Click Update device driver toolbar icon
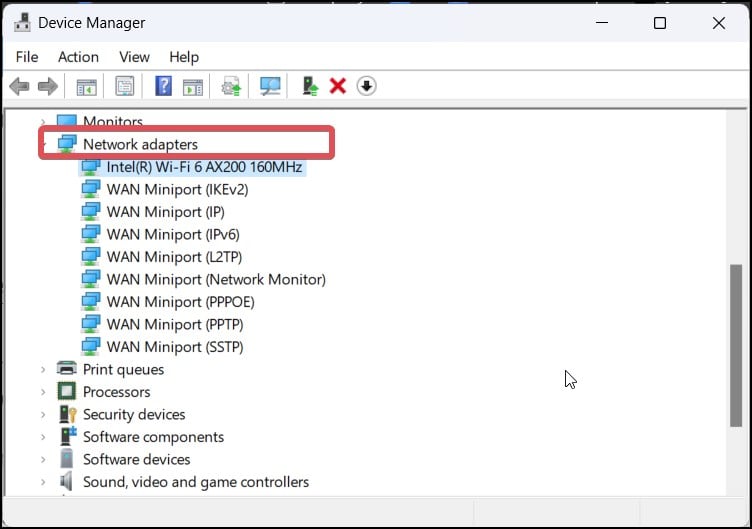752x529 pixels. coord(231,86)
